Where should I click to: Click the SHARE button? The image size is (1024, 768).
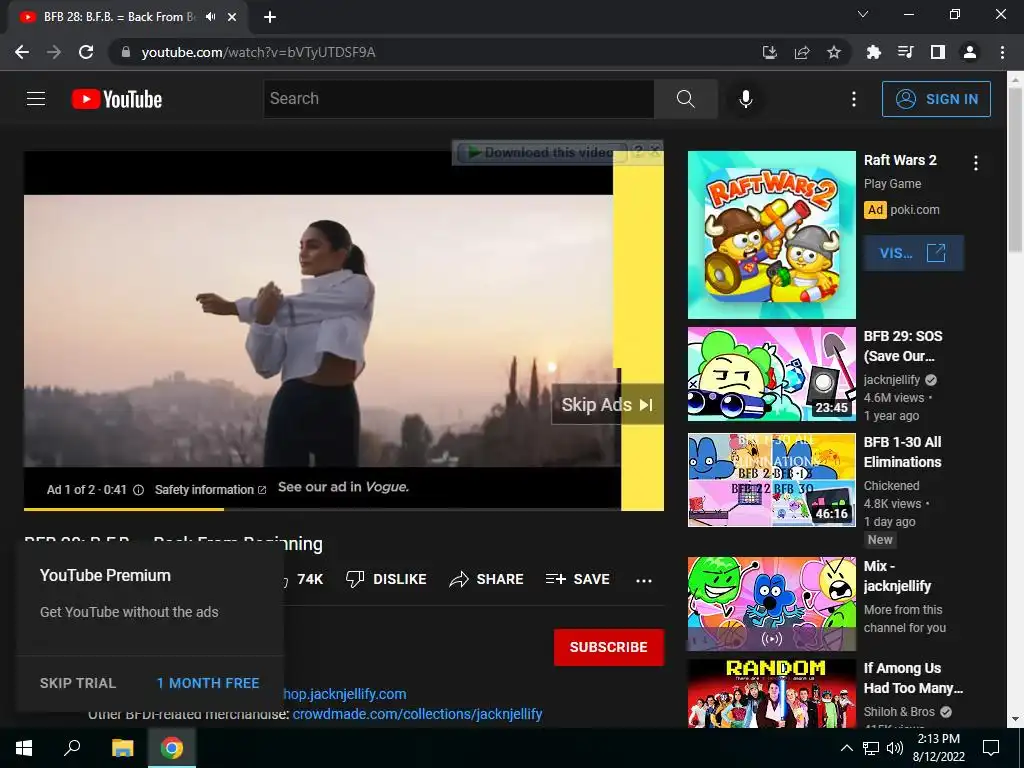(487, 579)
